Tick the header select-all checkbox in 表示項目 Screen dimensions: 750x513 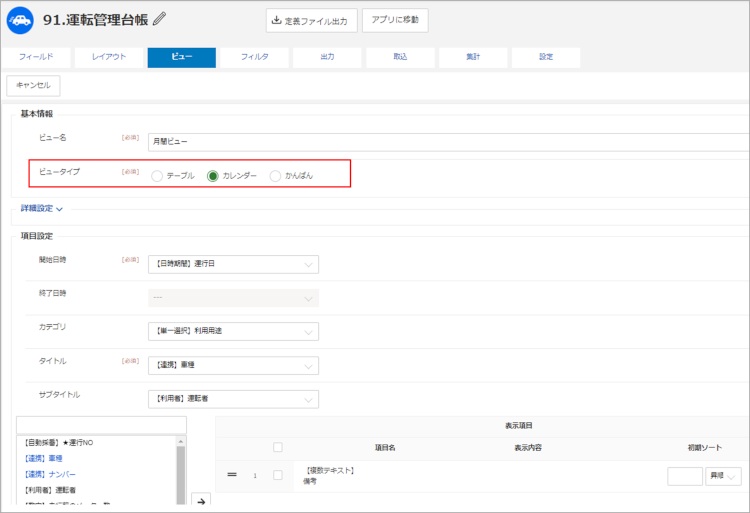point(277,447)
